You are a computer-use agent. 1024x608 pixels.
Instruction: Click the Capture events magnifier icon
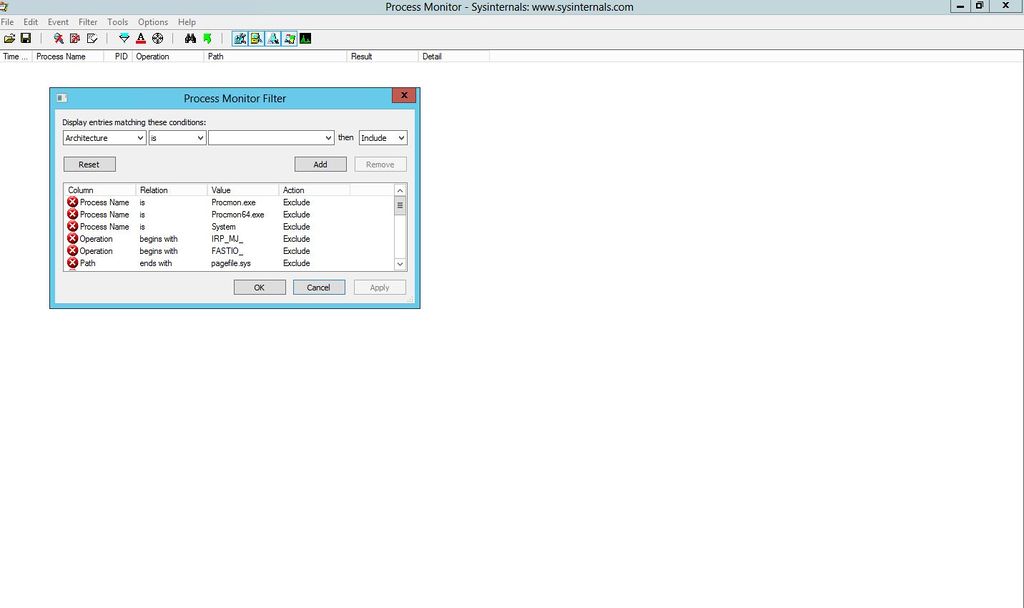pyautogui.click(x=59, y=38)
